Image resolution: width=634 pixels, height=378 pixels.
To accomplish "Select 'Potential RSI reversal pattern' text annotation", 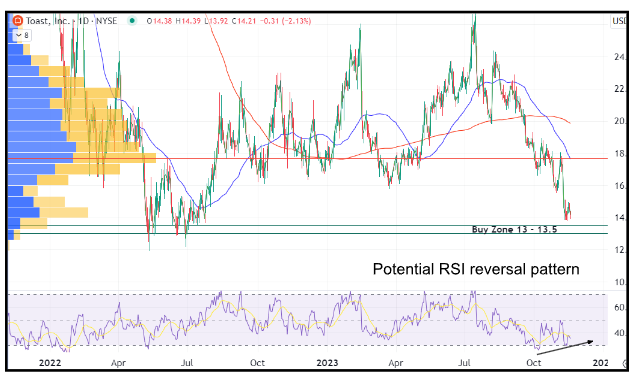I will click(x=476, y=269).
